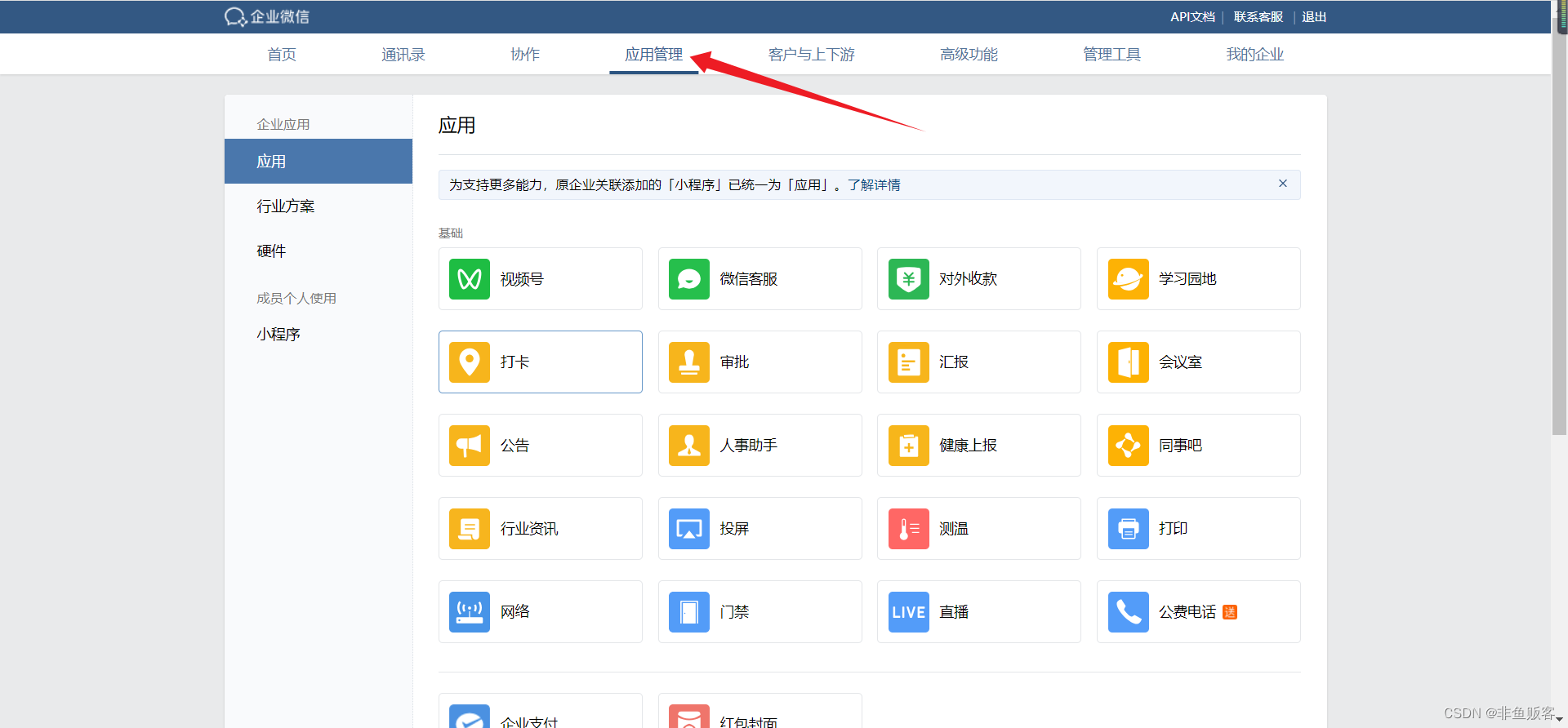The height and width of the screenshot is (728, 1568).
Task: Open the 企业支付 app icon
Action: pyautogui.click(x=470, y=716)
